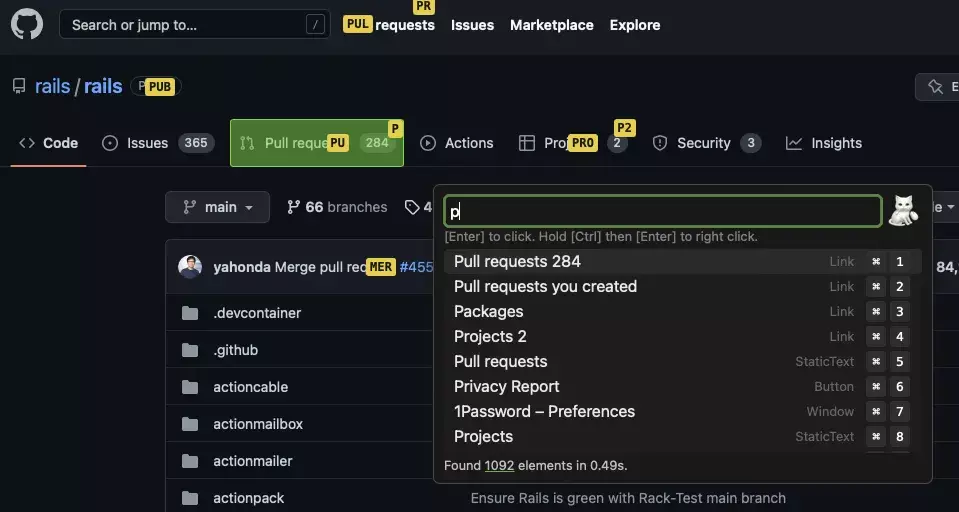Click the .devcontainer folder icon
959x512 pixels.
click(x=190, y=313)
